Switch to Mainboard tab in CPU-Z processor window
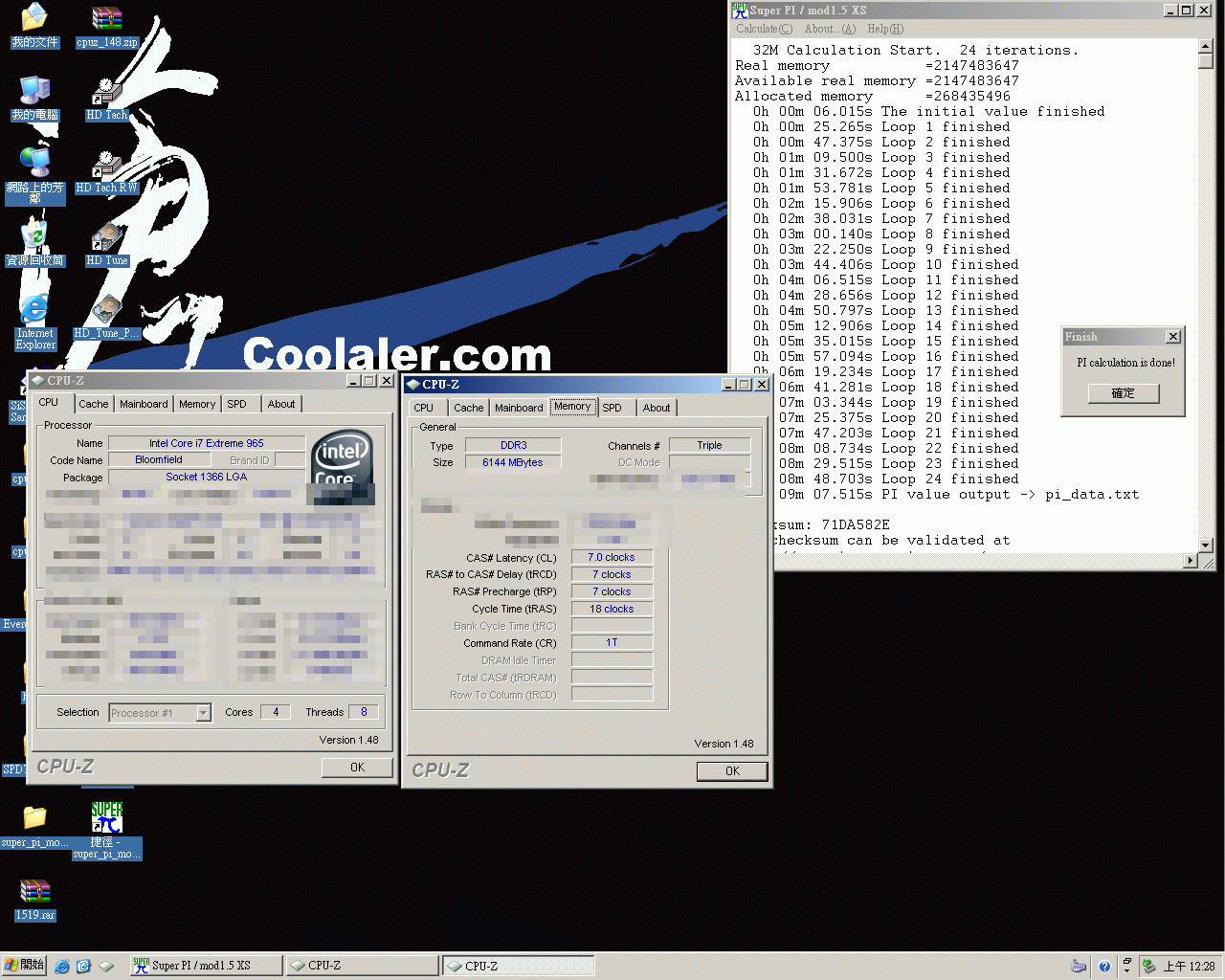 pyautogui.click(x=144, y=404)
